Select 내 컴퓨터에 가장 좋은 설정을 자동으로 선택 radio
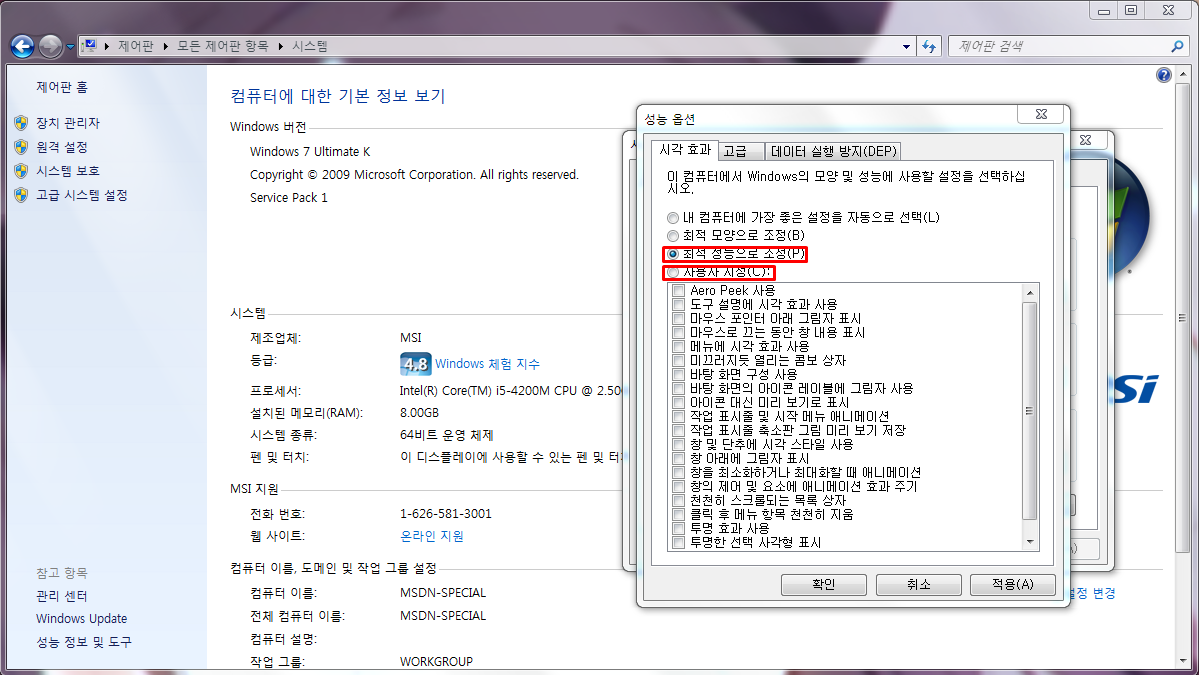The width and height of the screenshot is (1199, 675). point(673,217)
